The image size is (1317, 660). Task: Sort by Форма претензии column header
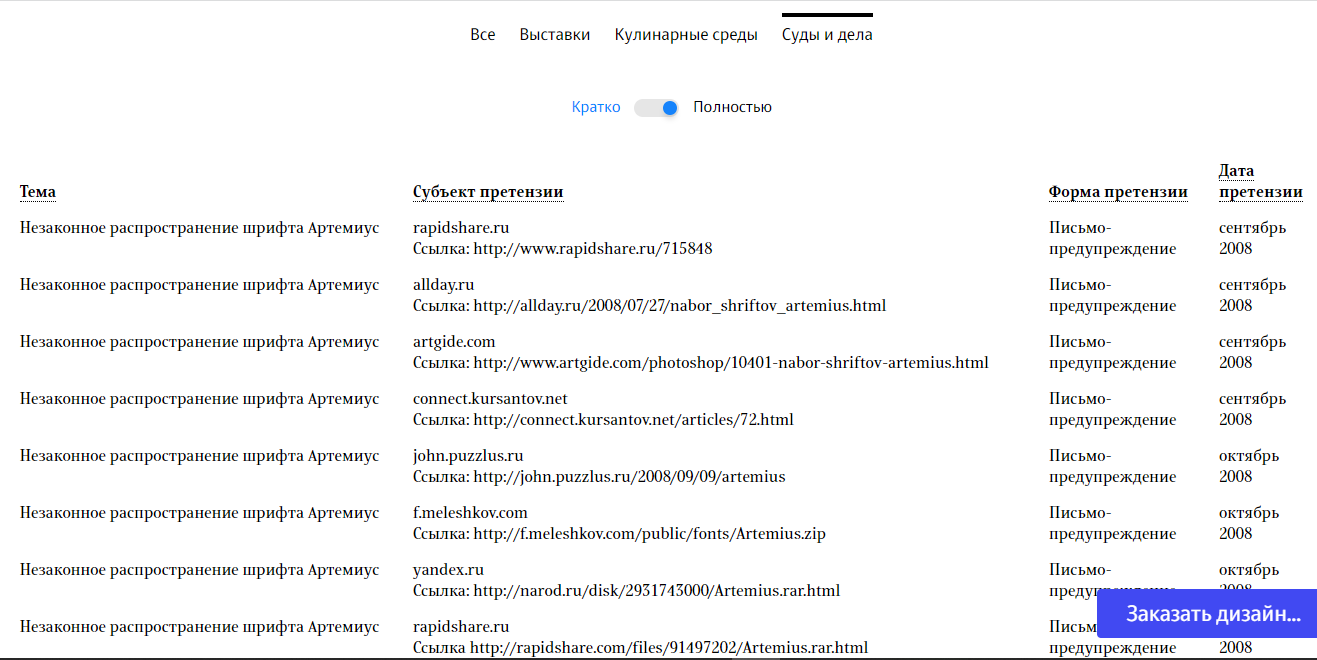click(x=1118, y=192)
